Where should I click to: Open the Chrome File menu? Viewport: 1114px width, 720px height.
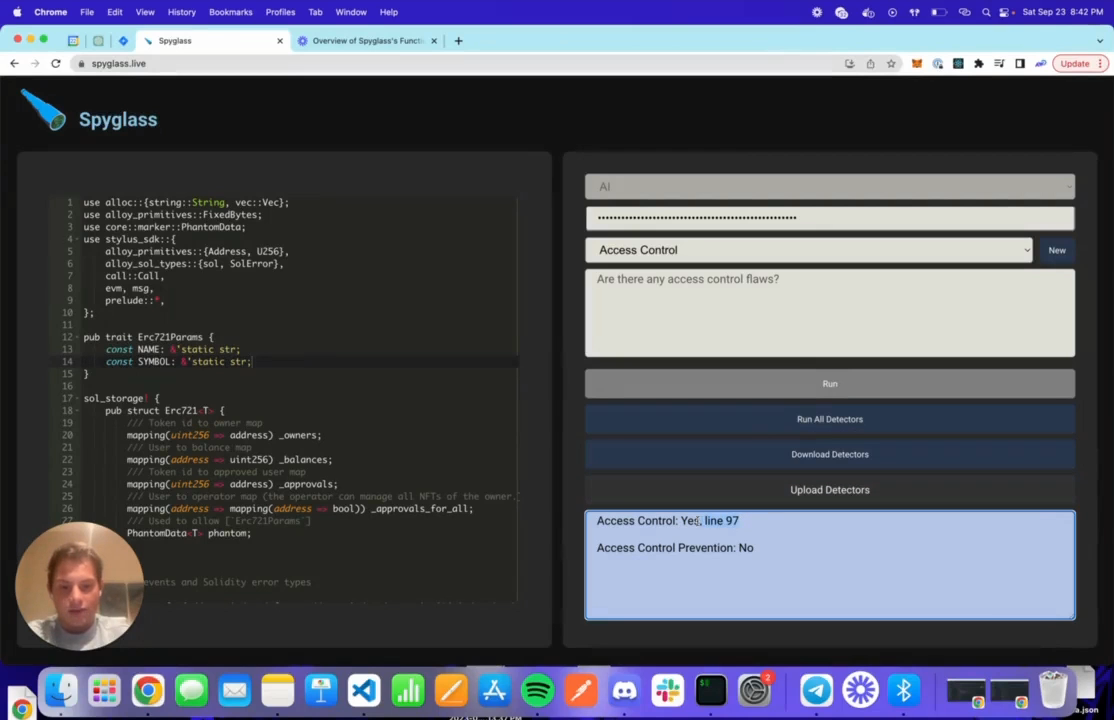click(87, 12)
